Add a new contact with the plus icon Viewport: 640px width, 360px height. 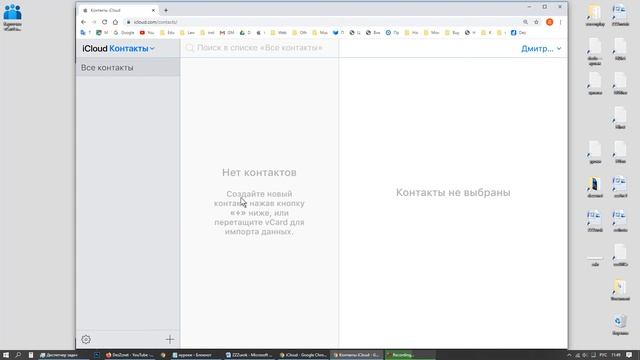(170, 339)
